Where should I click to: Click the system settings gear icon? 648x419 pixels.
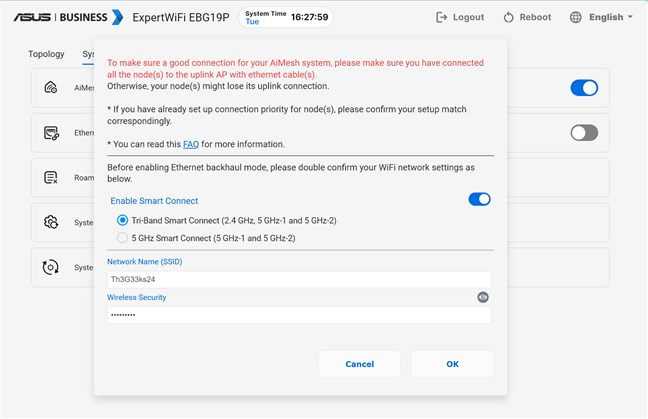(51, 222)
